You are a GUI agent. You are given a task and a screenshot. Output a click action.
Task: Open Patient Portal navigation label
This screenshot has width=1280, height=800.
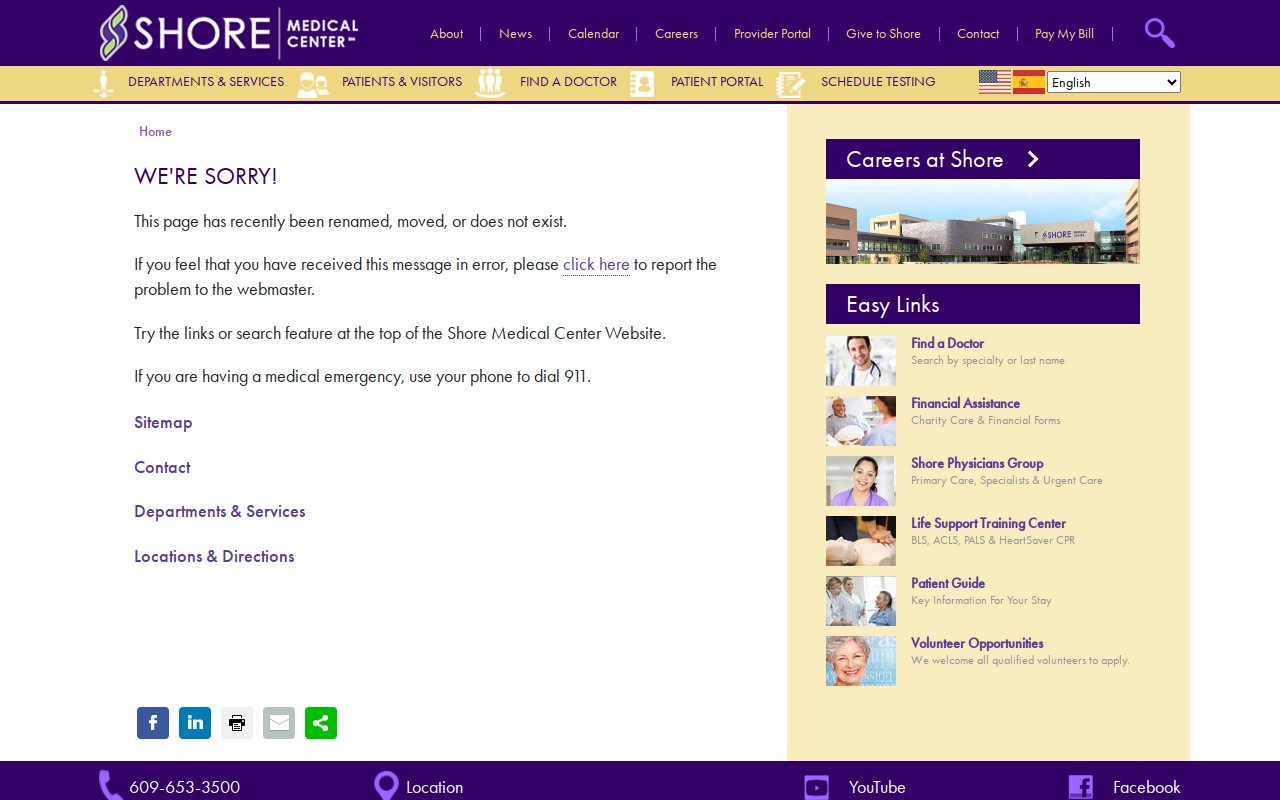tap(717, 82)
